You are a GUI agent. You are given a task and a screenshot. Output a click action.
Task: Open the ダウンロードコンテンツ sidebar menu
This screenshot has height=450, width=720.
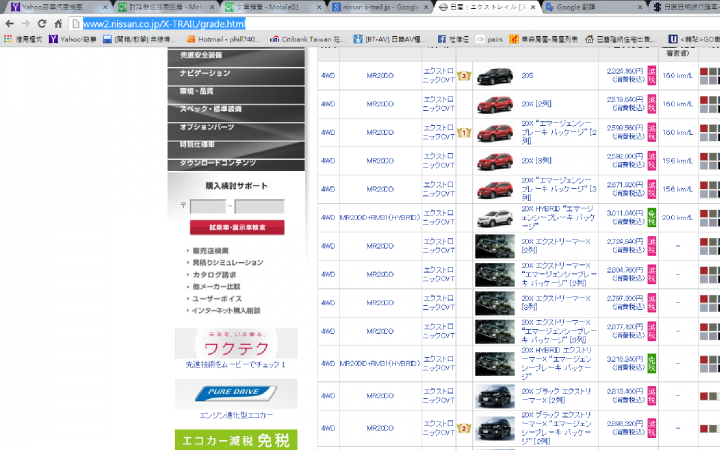[x=236, y=164]
